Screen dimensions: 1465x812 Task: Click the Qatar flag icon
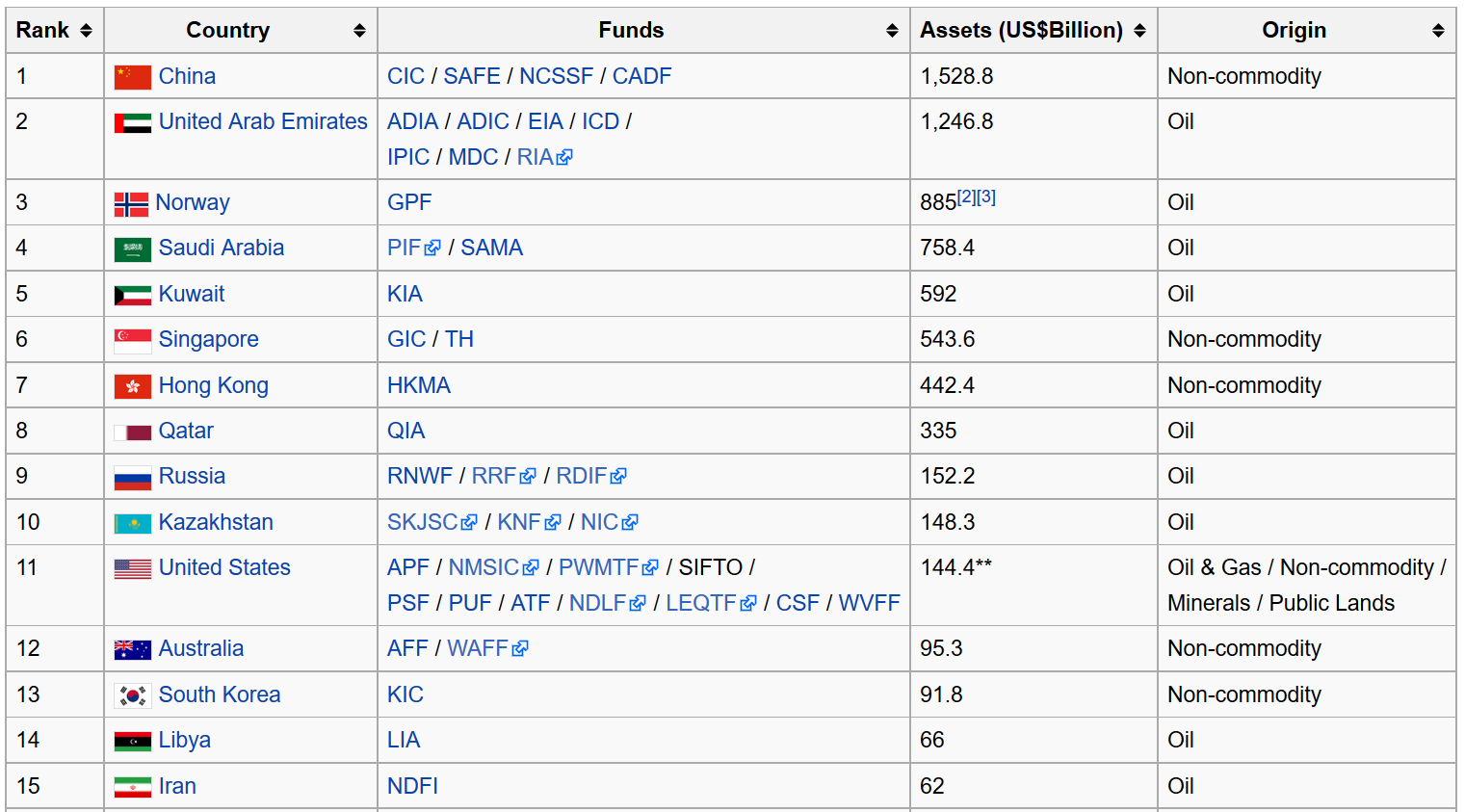tap(132, 432)
